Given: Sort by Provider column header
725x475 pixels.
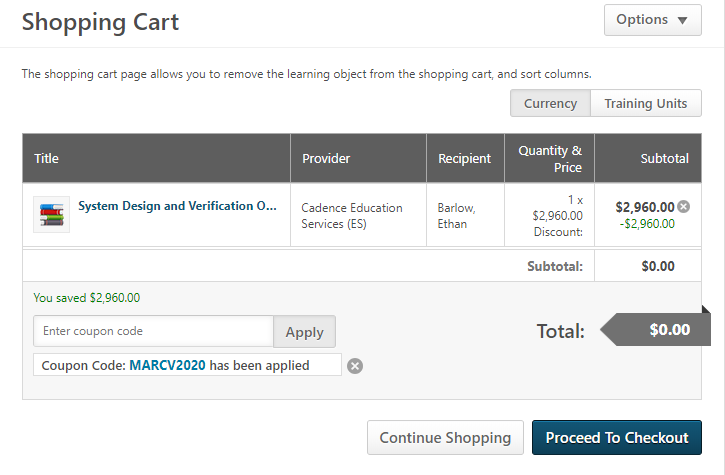Looking at the screenshot, I should click(326, 158).
